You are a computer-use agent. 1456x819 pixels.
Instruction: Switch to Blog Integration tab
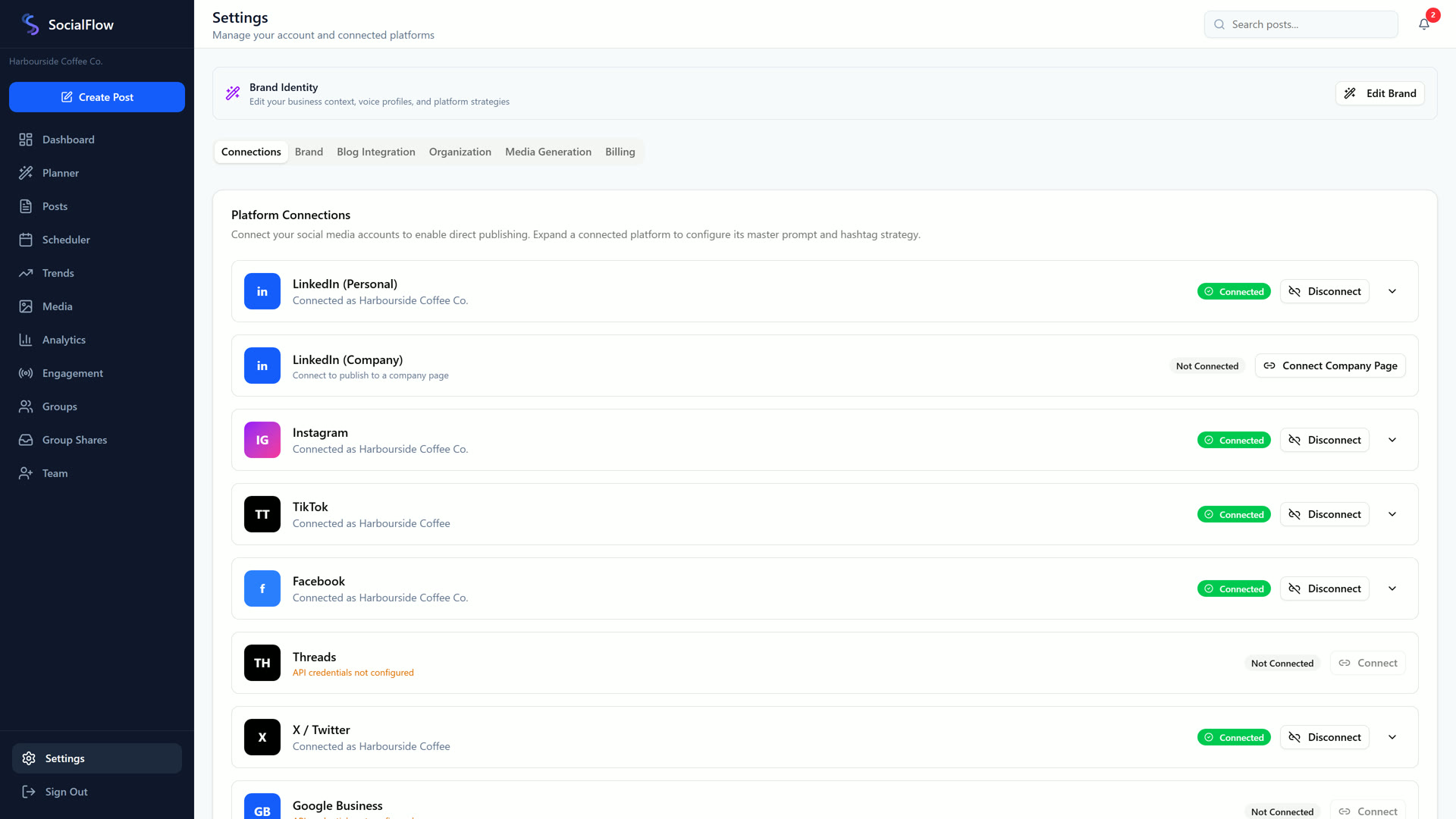click(376, 152)
